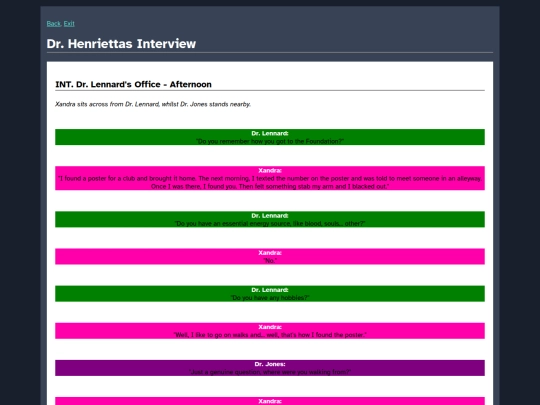This screenshot has height=405, width=540.
Task: Click the Back link
Action: coord(53,24)
